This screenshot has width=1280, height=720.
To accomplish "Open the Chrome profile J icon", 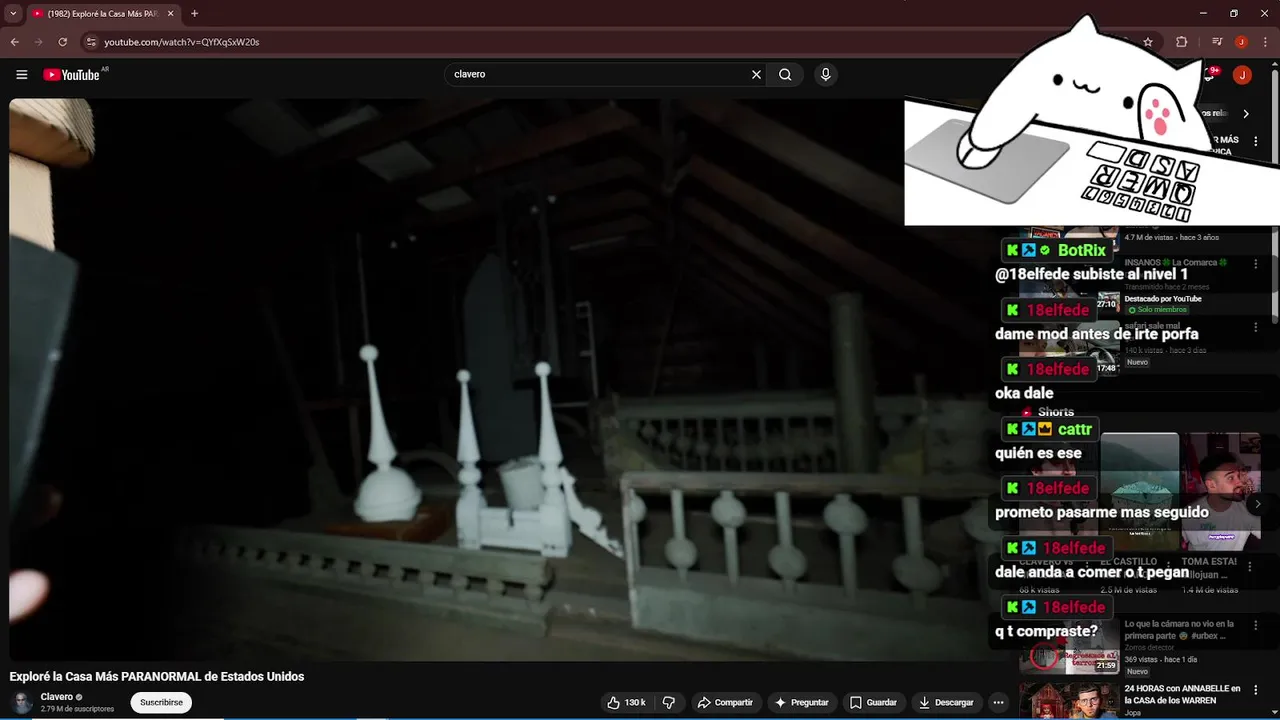I will pos(1241,42).
